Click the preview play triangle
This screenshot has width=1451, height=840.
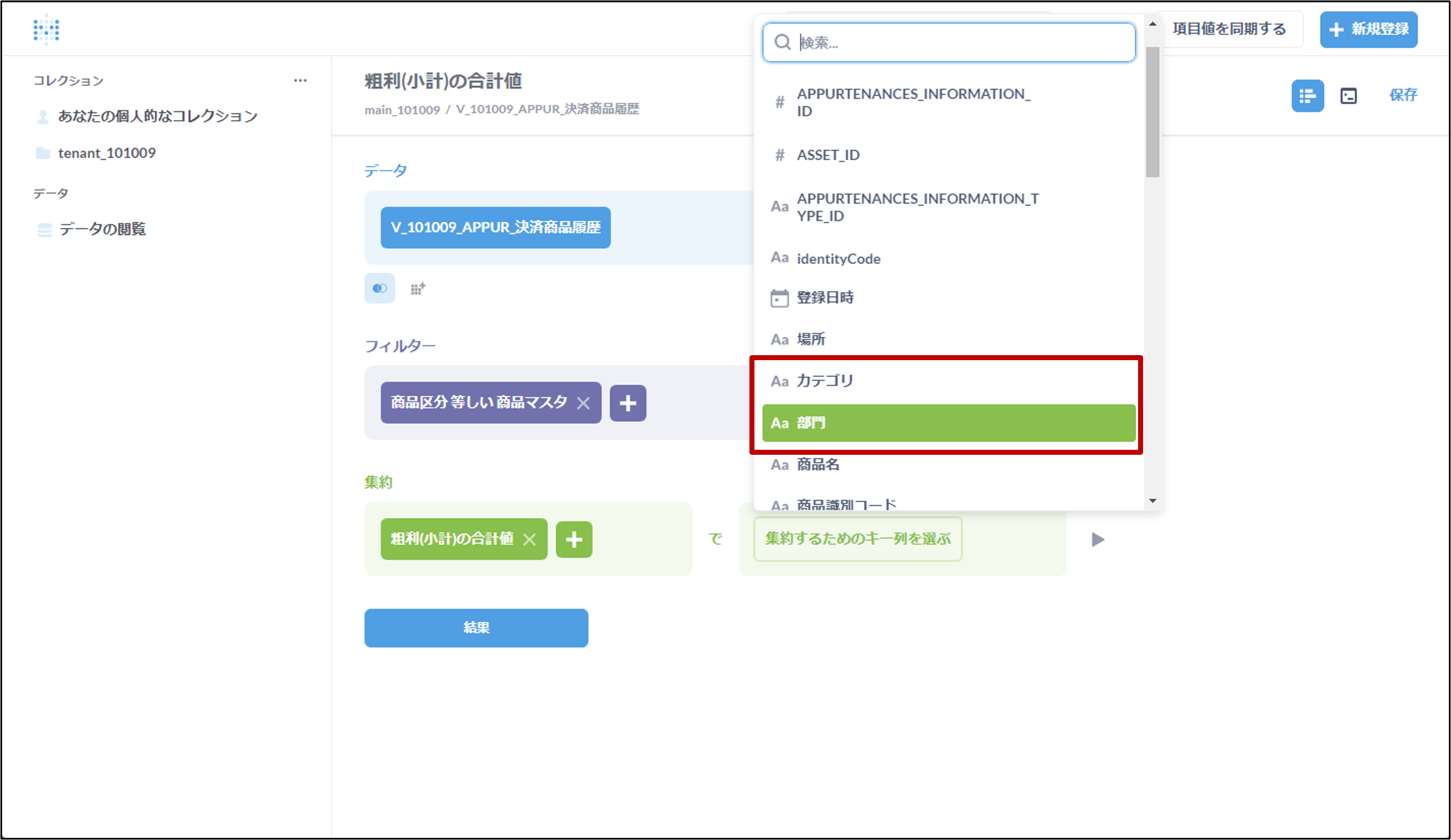pos(1097,539)
